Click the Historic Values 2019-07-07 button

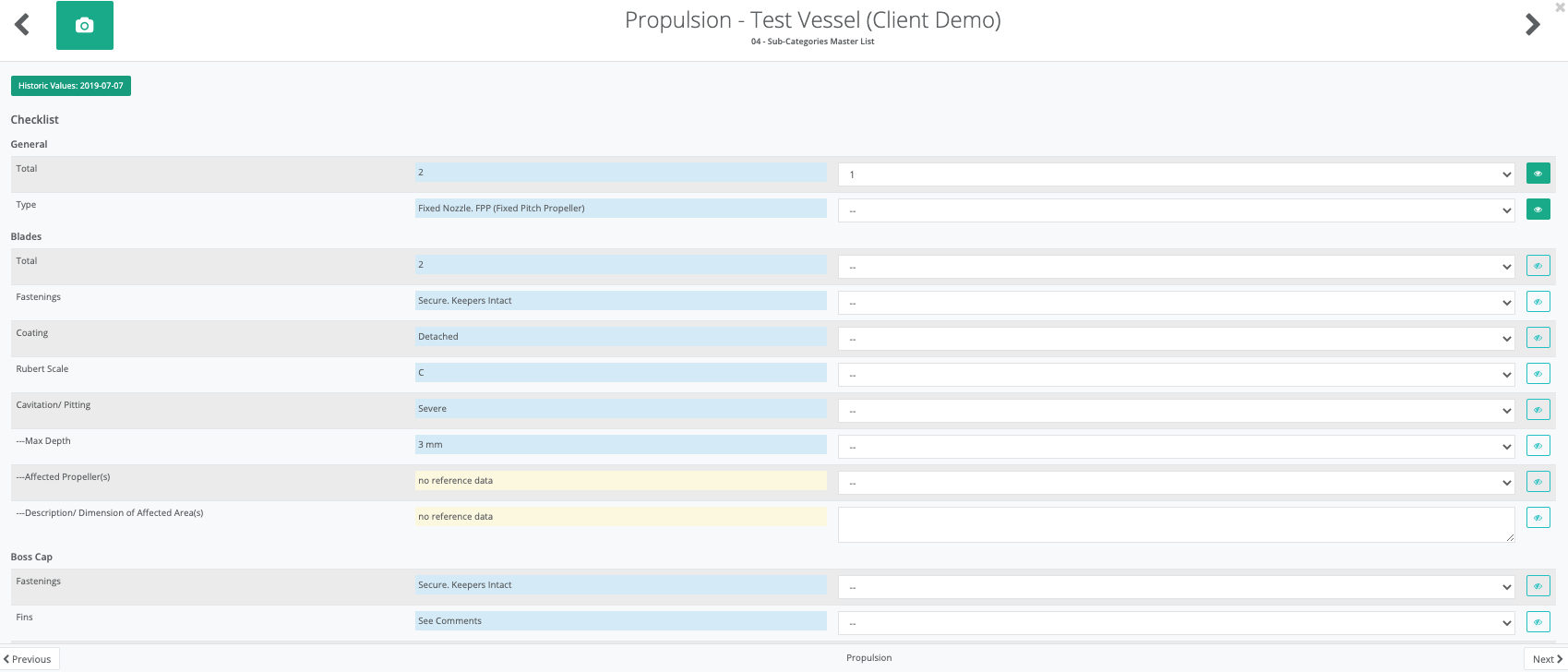[x=71, y=86]
